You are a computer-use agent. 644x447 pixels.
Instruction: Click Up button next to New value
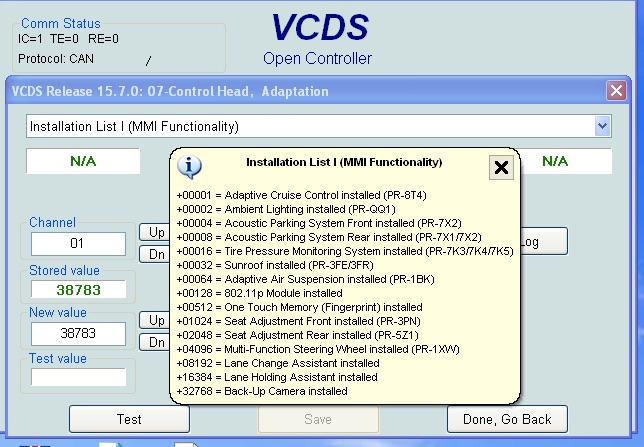pyautogui.click(x=155, y=320)
